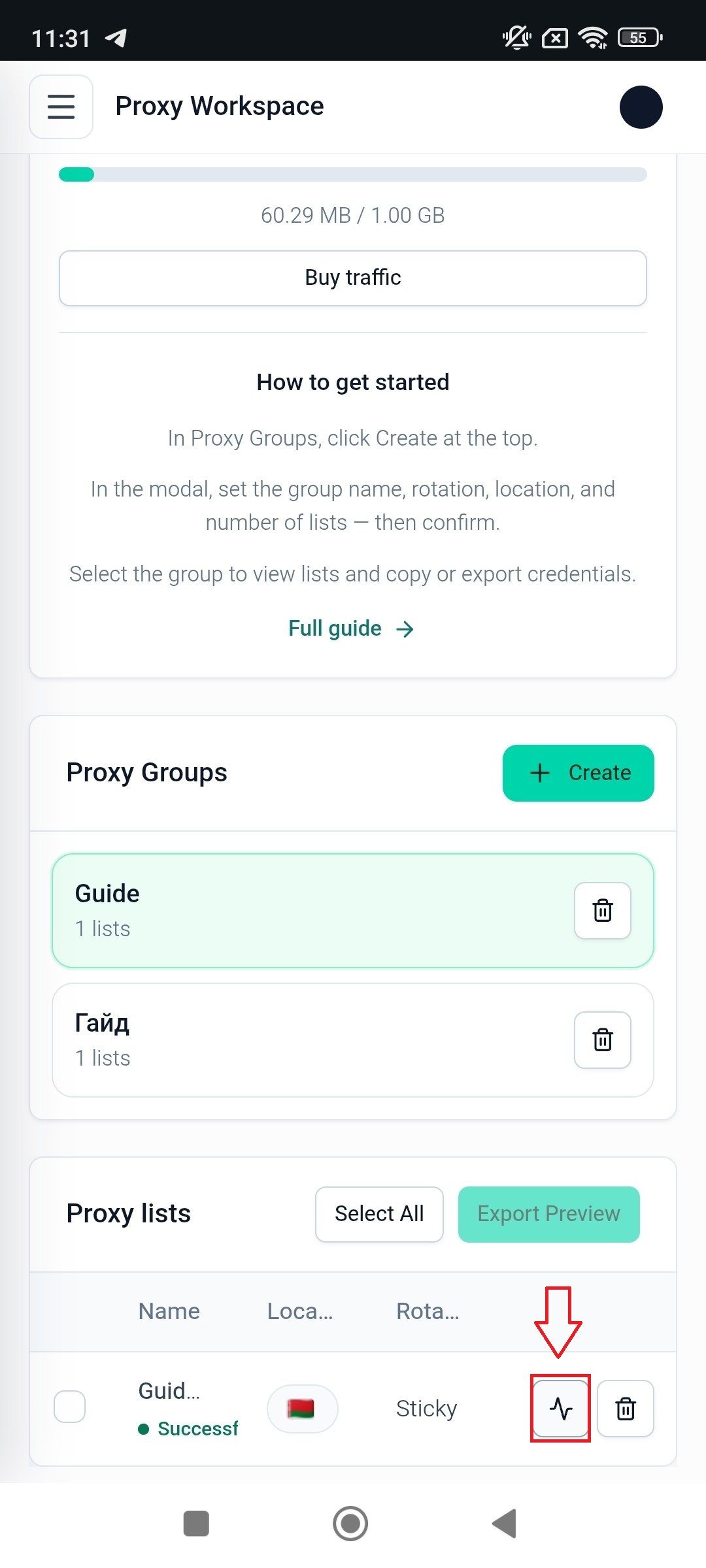Click Select All button

tap(379, 1214)
